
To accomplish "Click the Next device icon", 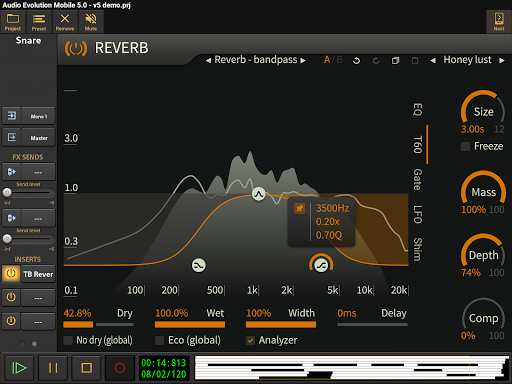I will (499, 22).
